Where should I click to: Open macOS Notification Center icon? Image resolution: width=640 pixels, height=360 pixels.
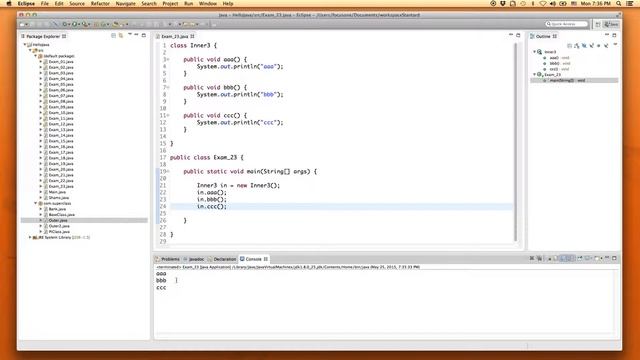(x=630, y=3)
